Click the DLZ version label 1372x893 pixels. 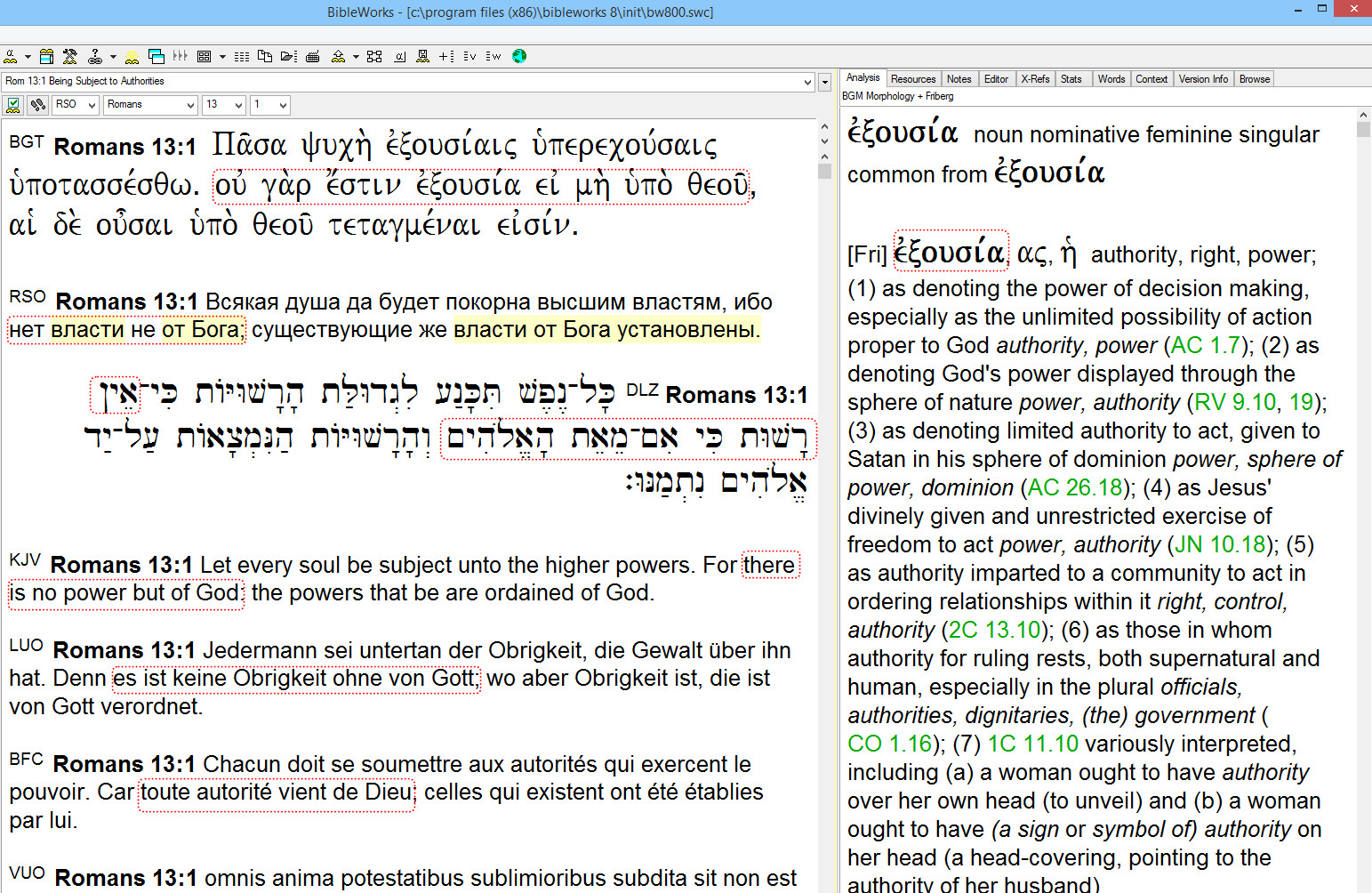(642, 390)
